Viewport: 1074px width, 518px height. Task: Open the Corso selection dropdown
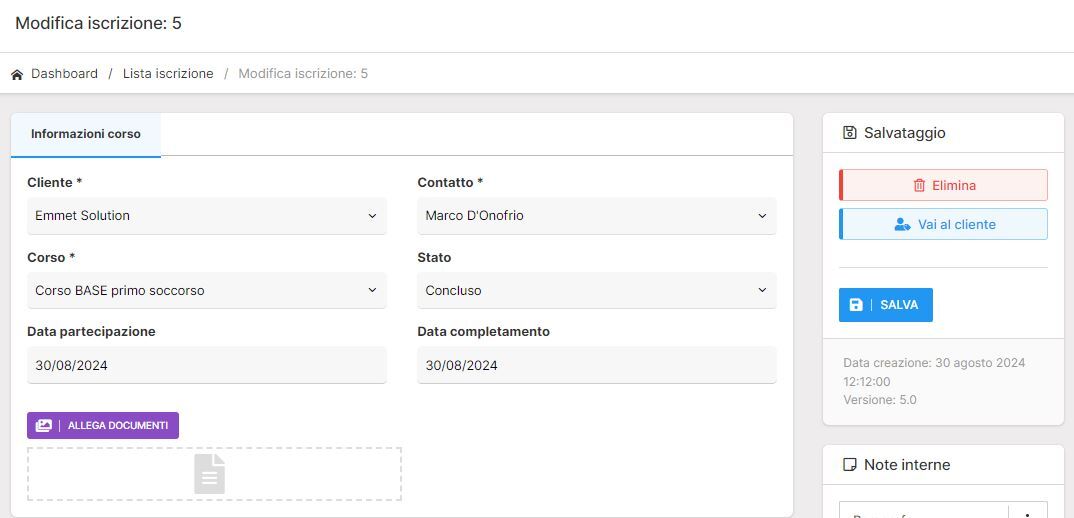(206, 291)
